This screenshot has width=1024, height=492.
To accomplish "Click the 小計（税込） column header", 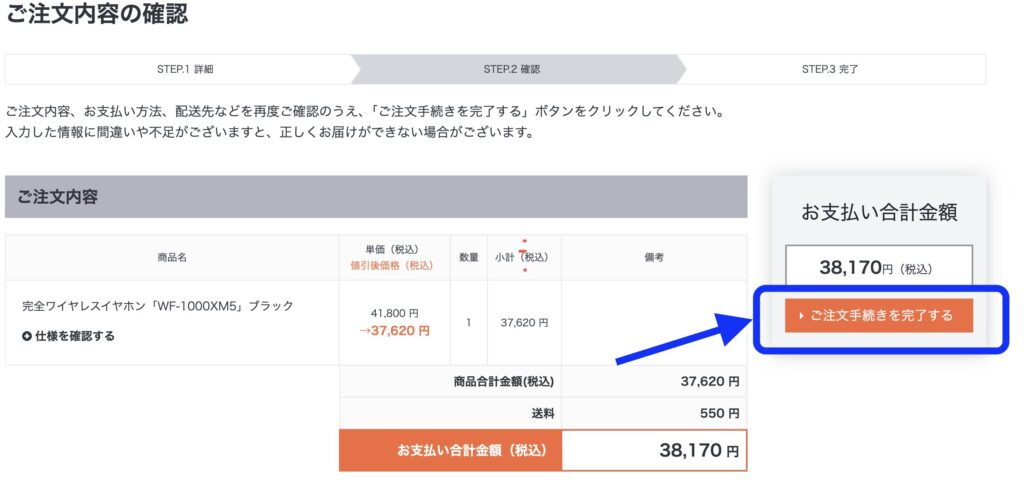I will coord(523,257).
